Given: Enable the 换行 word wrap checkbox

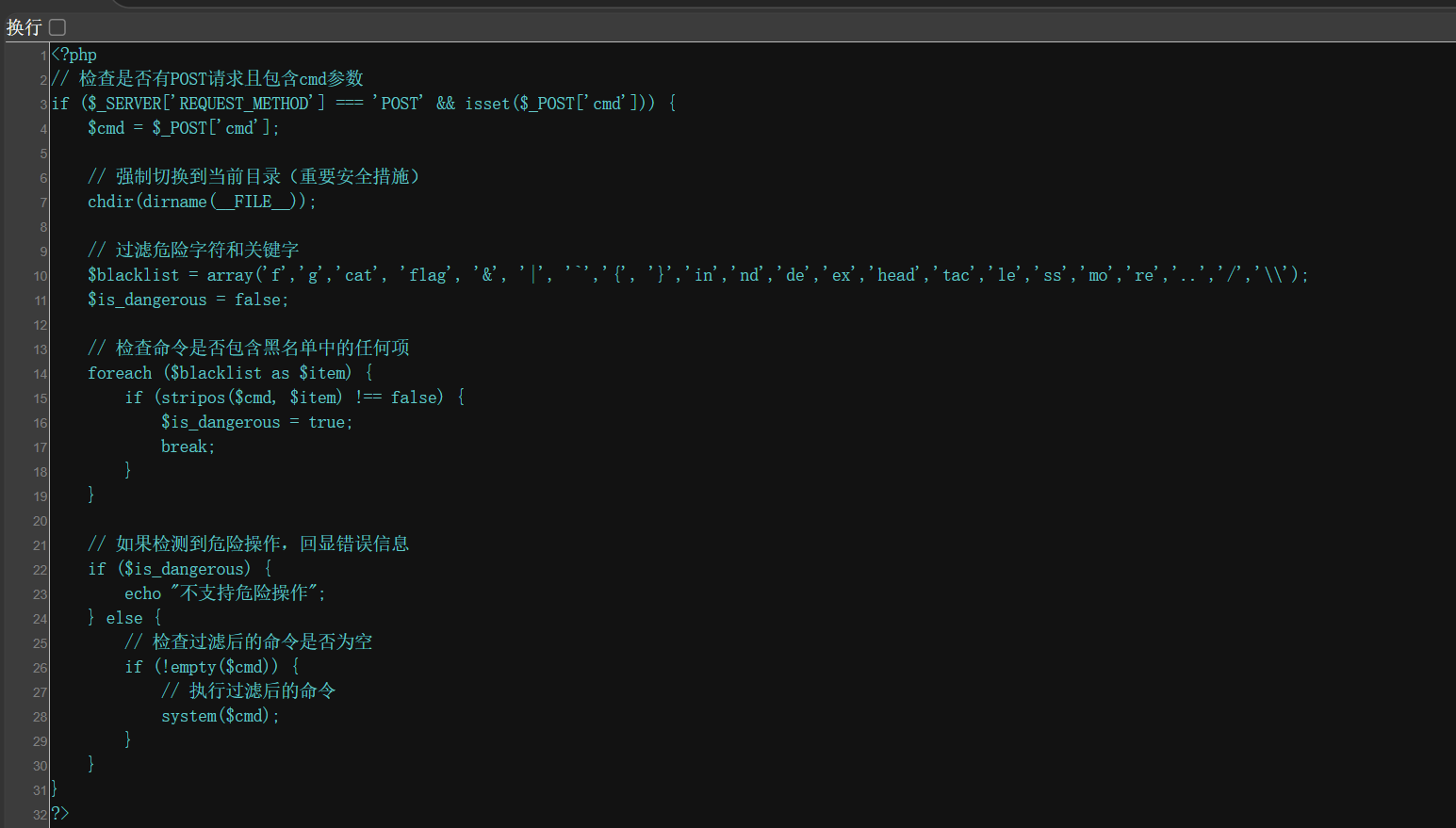Looking at the screenshot, I should click(x=57, y=27).
